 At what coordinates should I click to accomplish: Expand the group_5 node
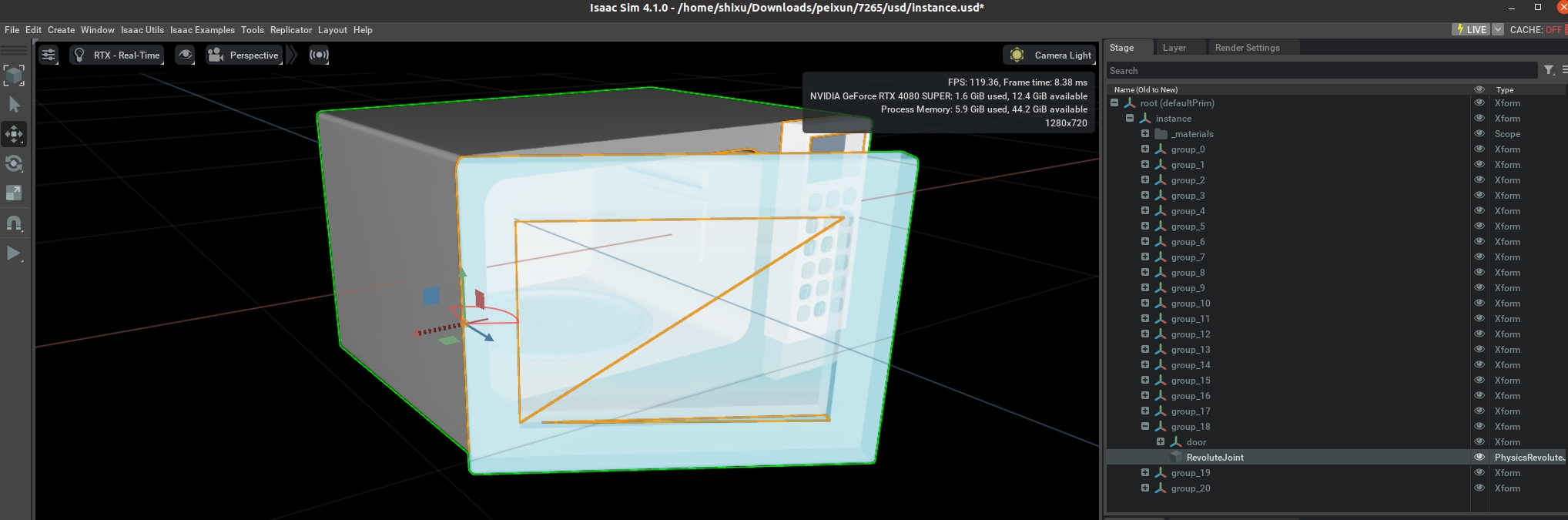[x=1145, y=226]
